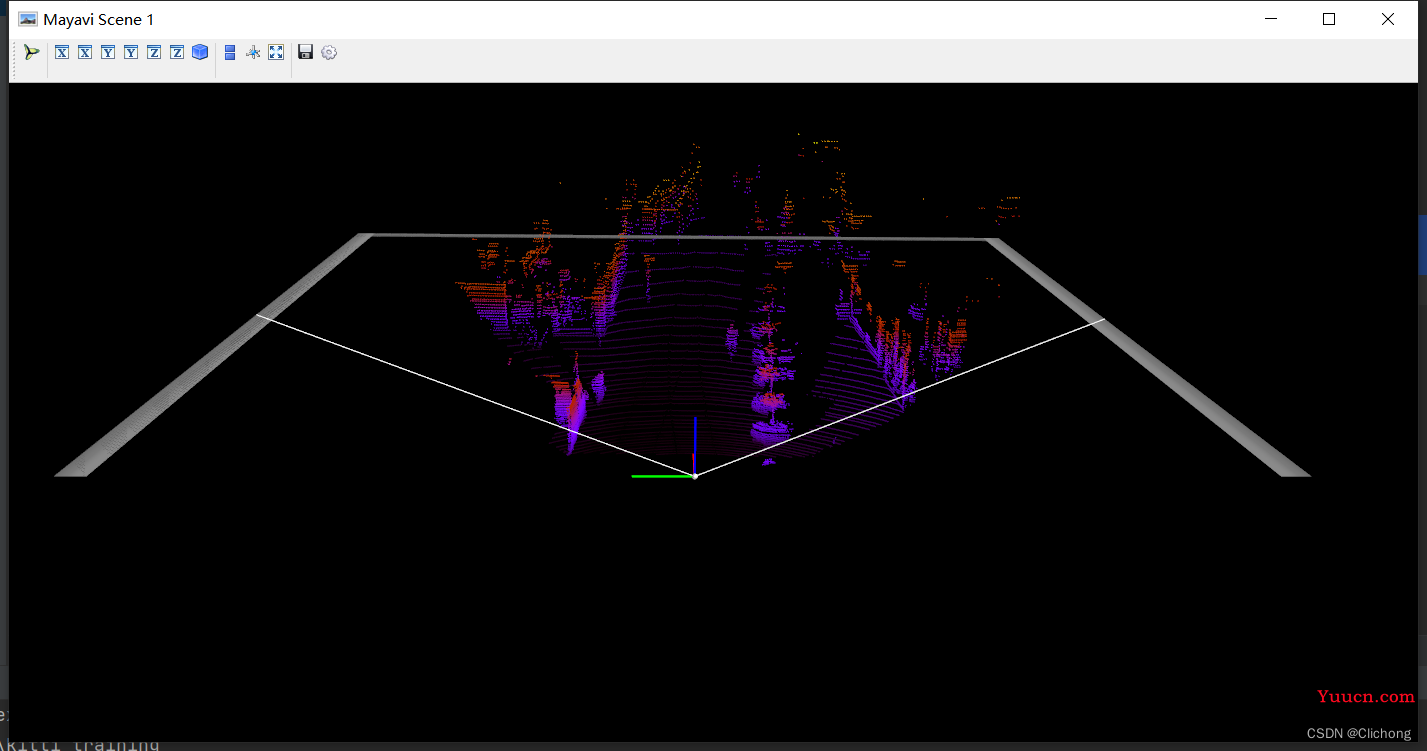Select the left Y-axis view icon

click(108, 52)
